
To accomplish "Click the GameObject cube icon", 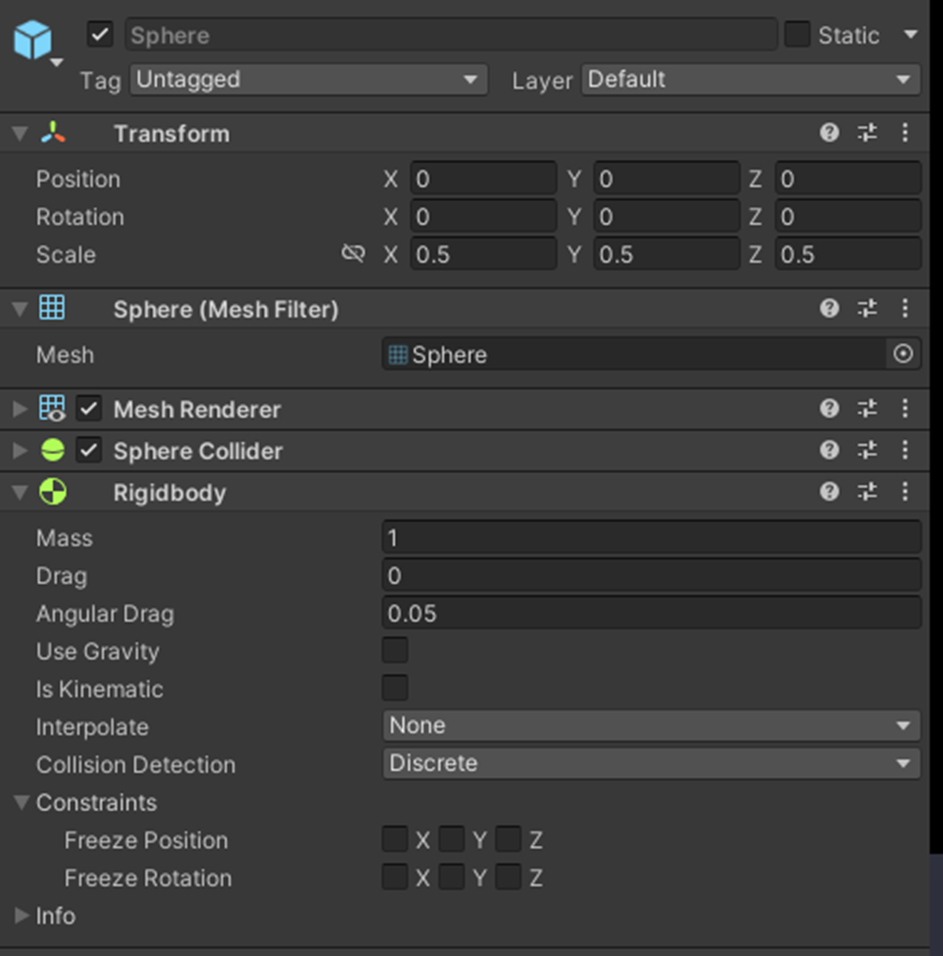I will tap(33, 40).
